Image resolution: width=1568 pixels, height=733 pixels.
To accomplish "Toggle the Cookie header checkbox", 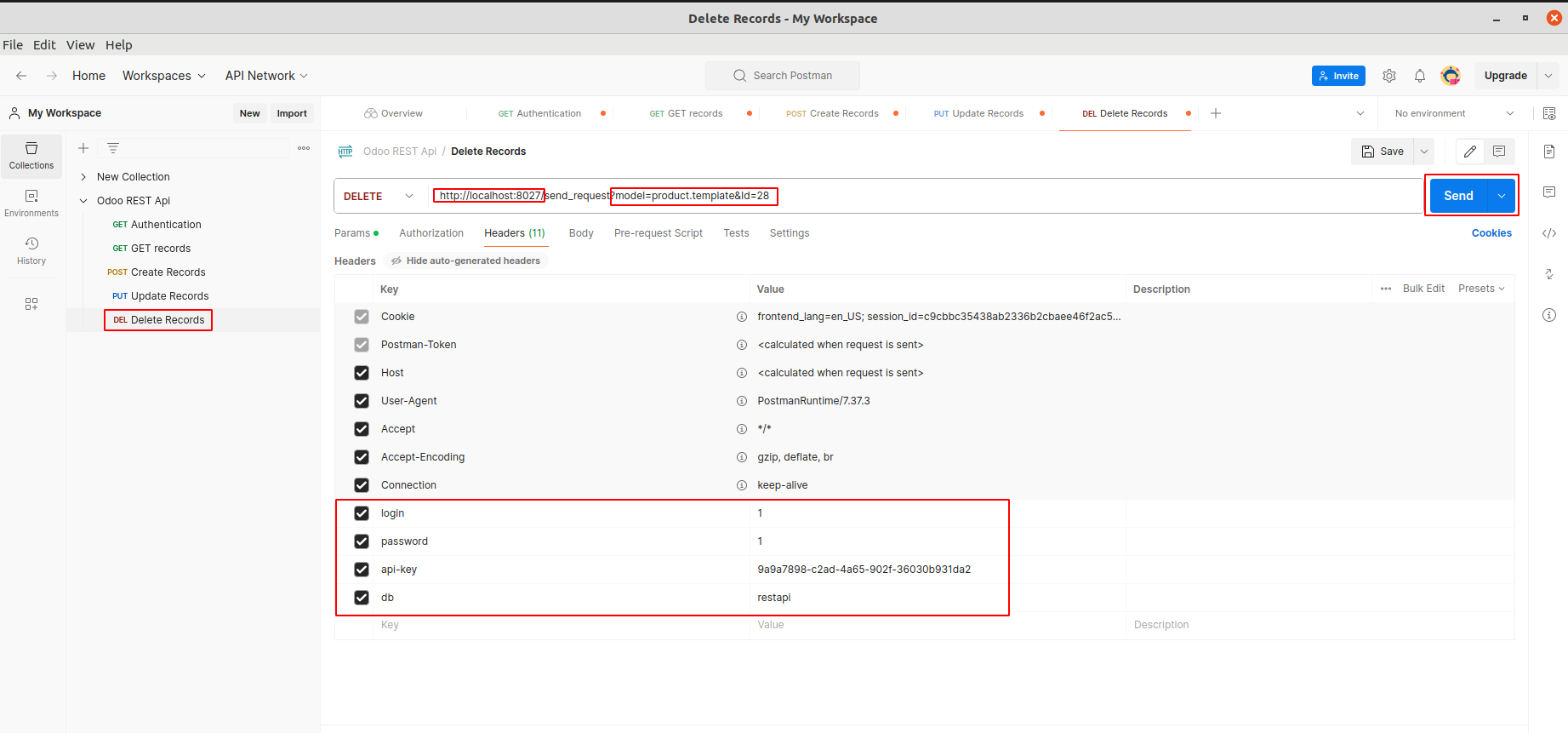I will click(x=362, y=317).
